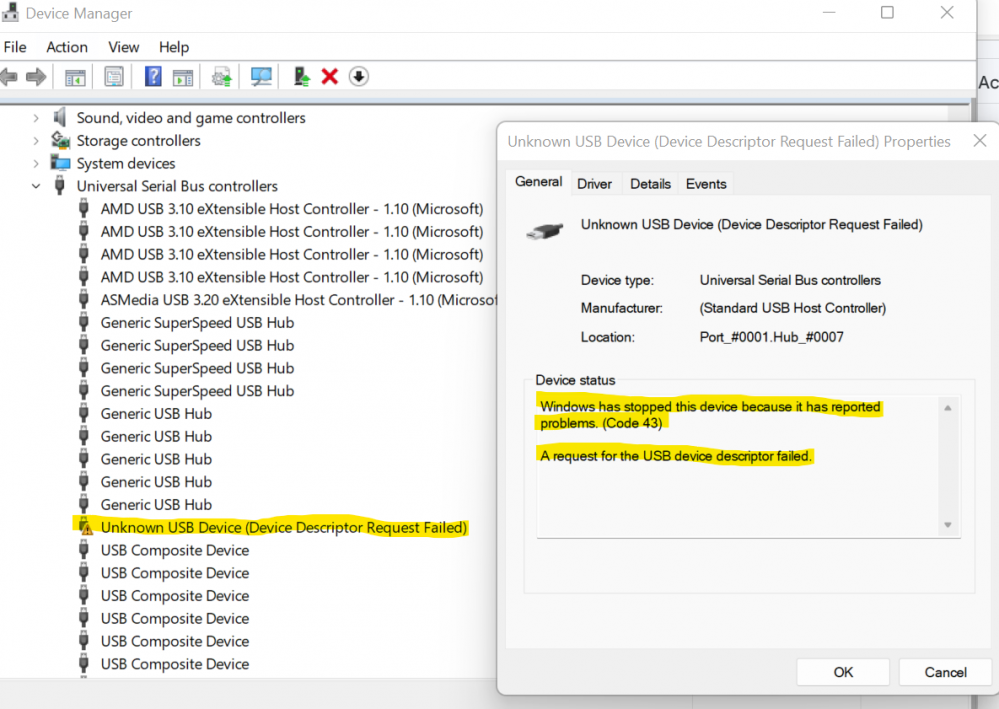Click the Back arrow in toolbar
The image size is (999, 709).
click(x=10, y=77)
